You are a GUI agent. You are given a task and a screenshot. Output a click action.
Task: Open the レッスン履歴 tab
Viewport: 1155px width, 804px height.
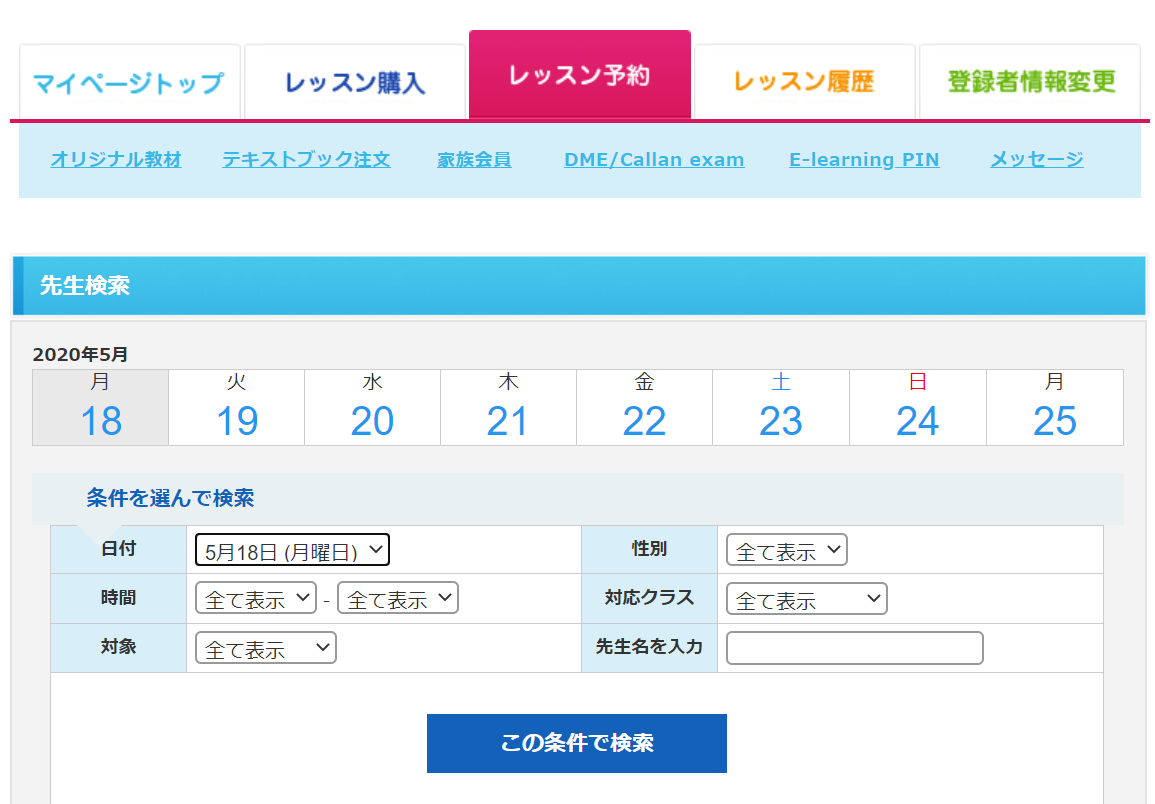[x=804, y=82]
